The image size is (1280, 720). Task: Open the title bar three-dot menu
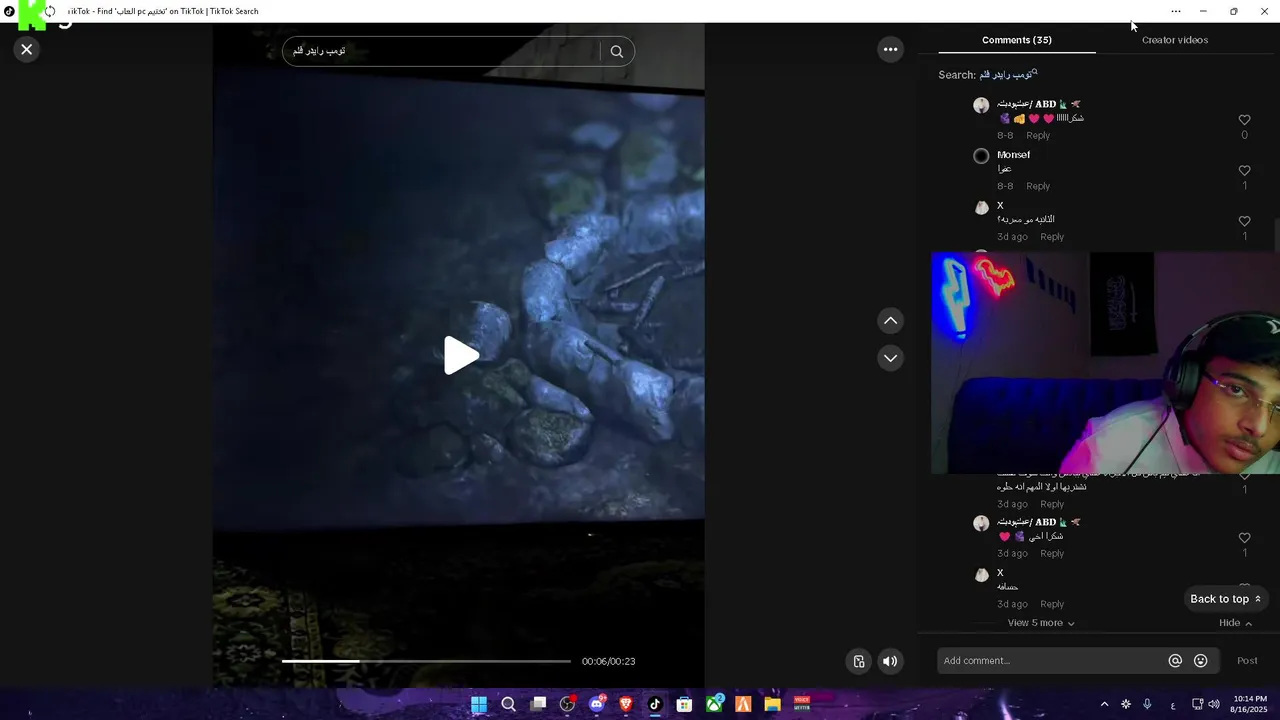1175,11
